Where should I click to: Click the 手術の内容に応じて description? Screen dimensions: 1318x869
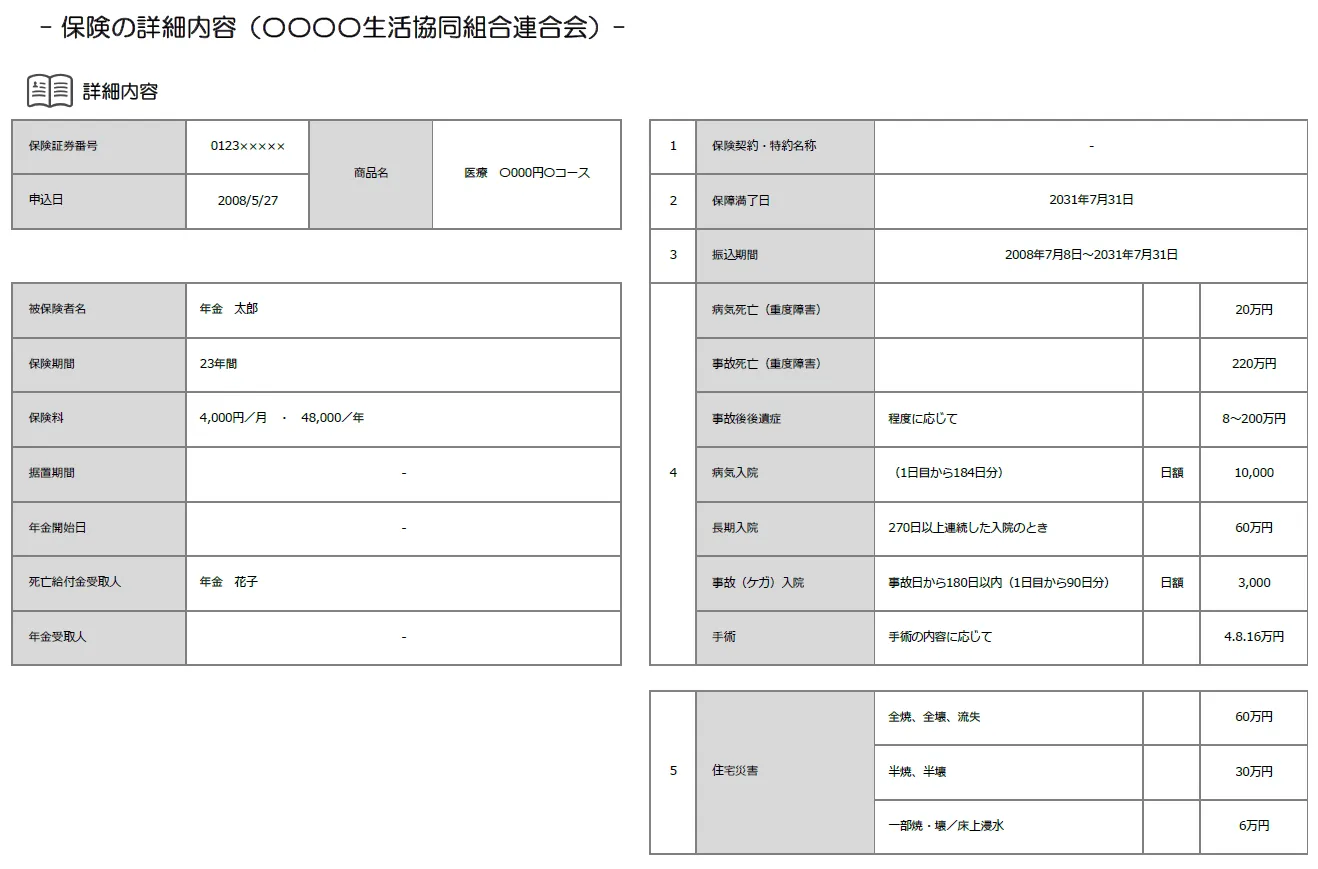click(x=940, y=637)
